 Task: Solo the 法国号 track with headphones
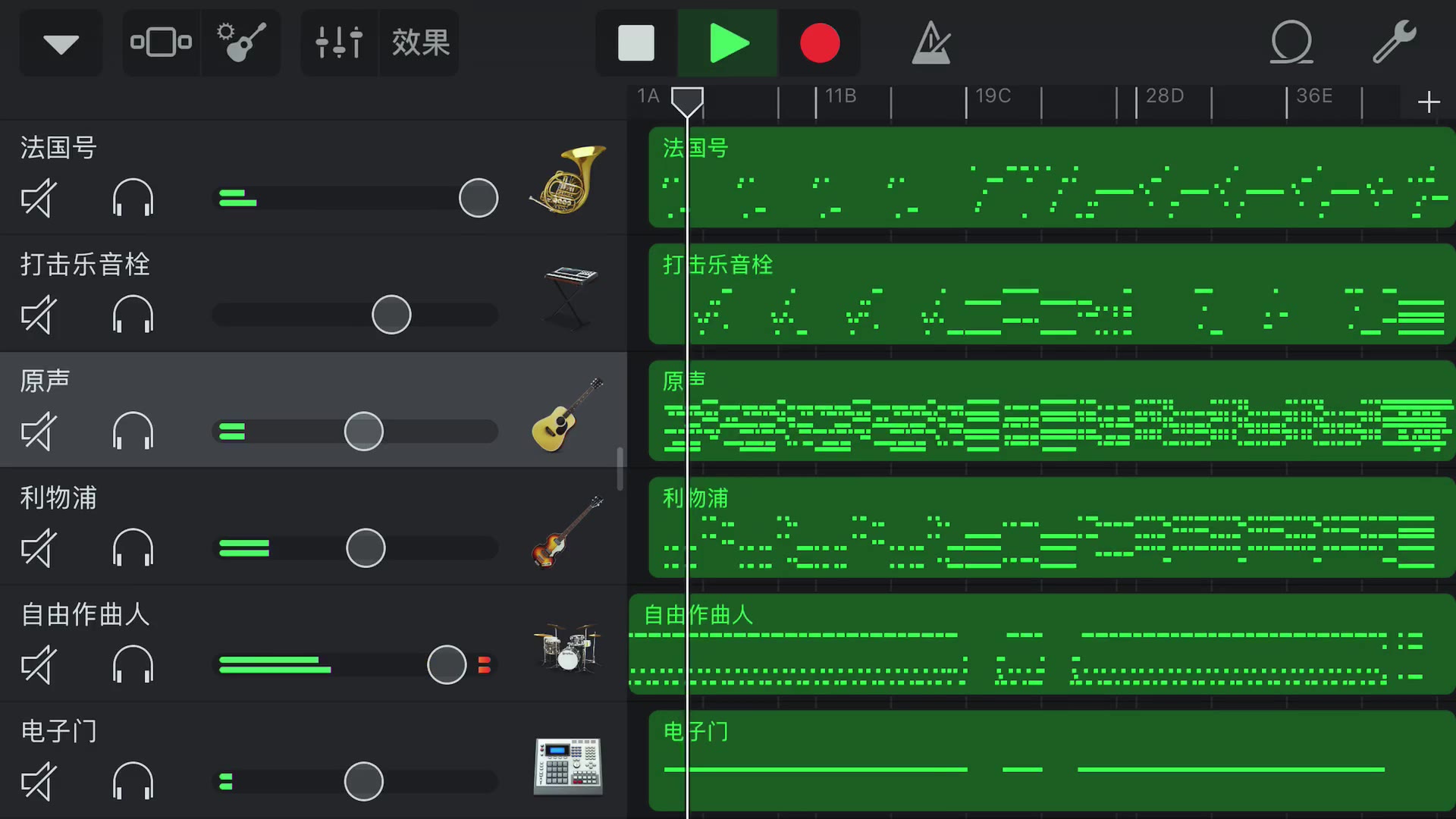tap(133, 198)
